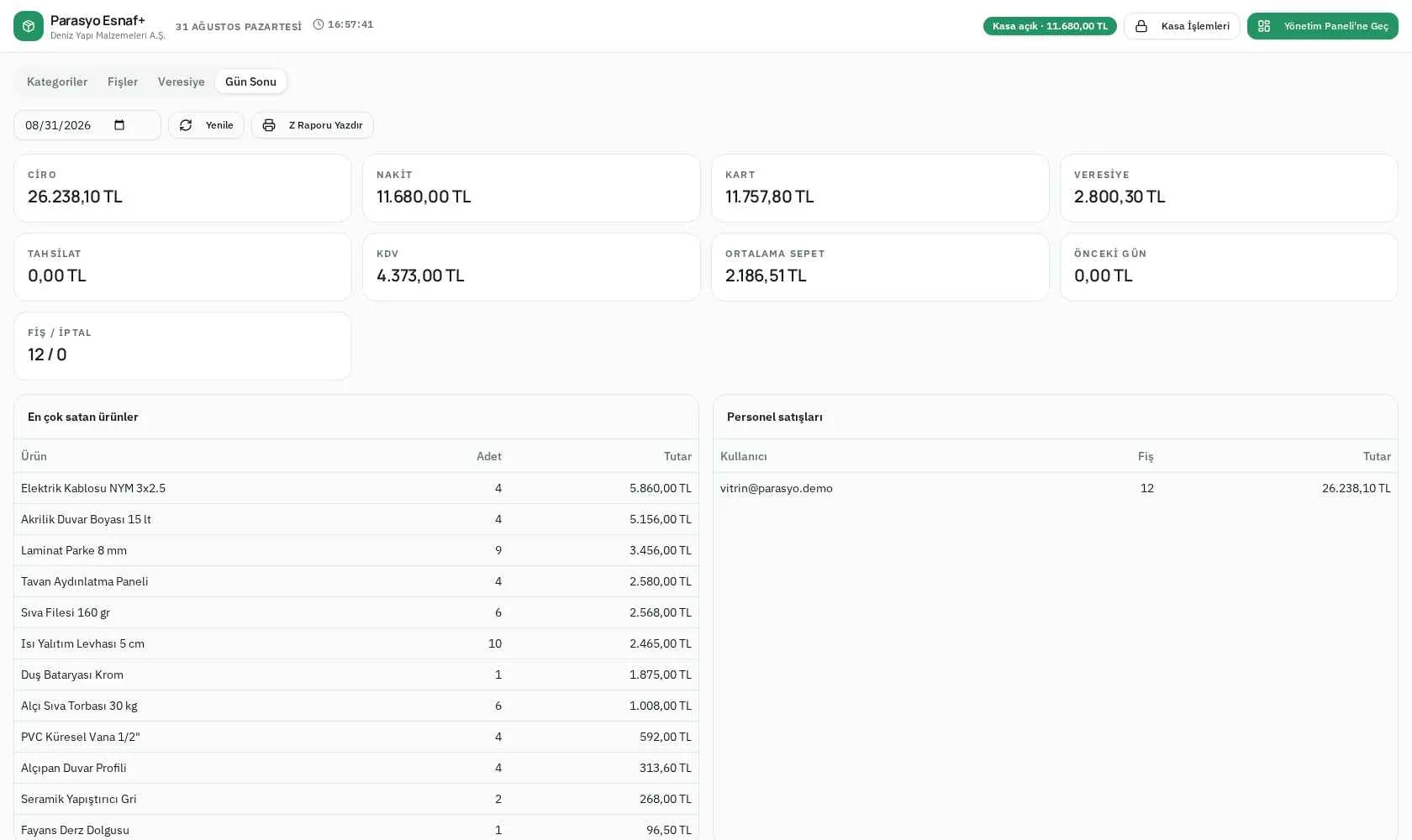Select the Akrilik Duvar Boyası 15 lt row

click(356, 519)
